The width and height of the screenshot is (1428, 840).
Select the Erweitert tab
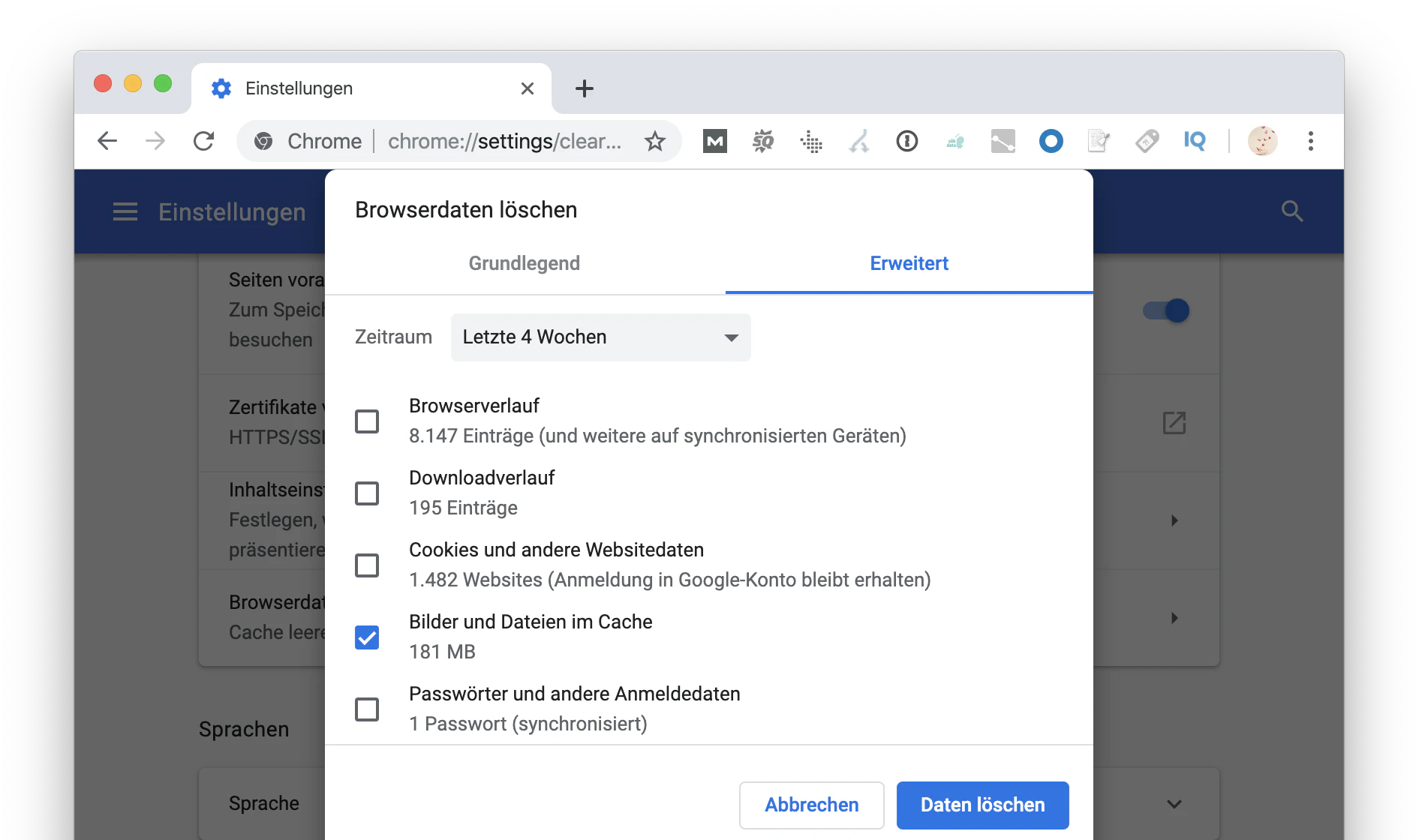[909, 264]
